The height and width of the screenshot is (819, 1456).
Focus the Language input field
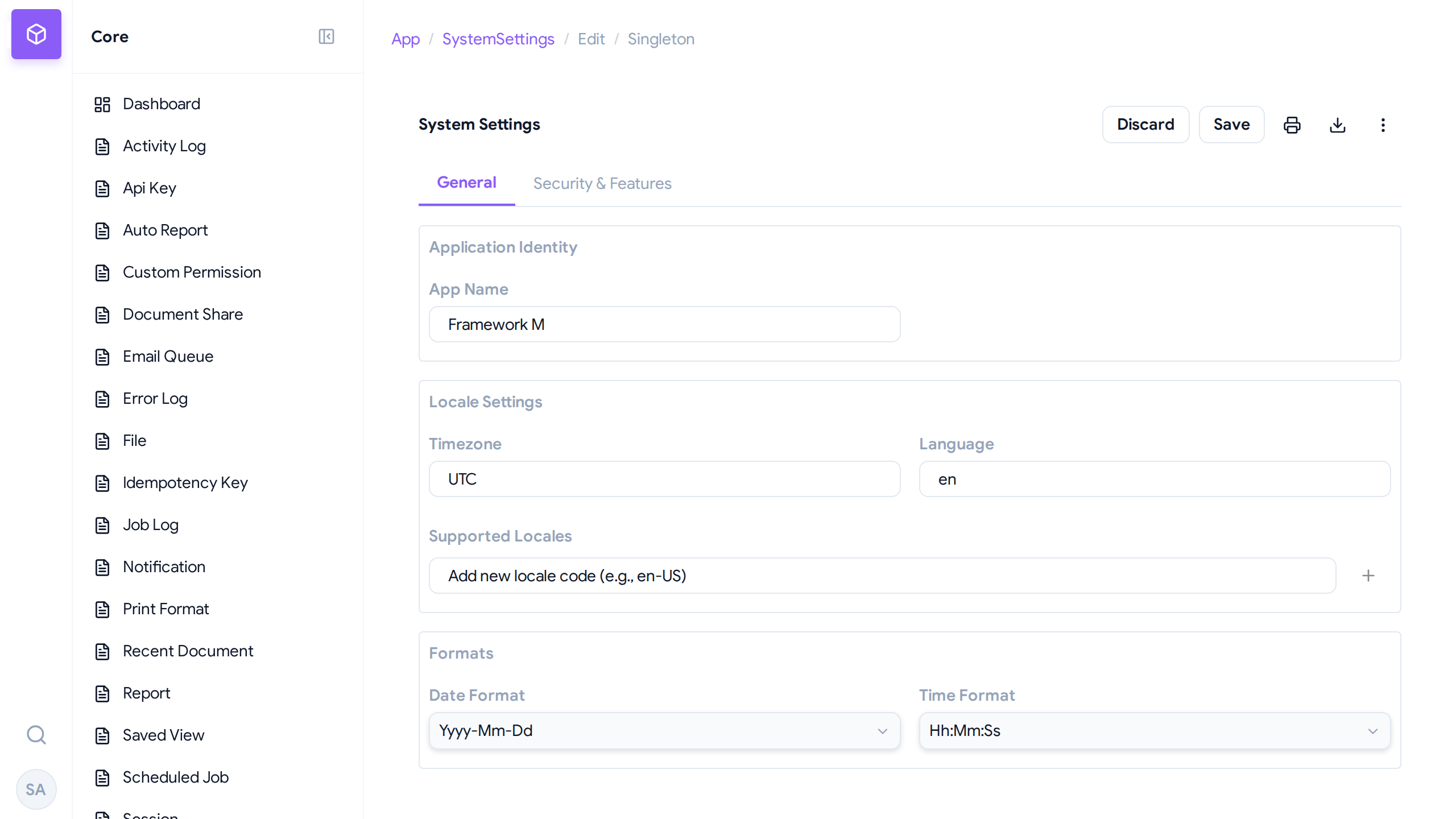[1155, 479]
